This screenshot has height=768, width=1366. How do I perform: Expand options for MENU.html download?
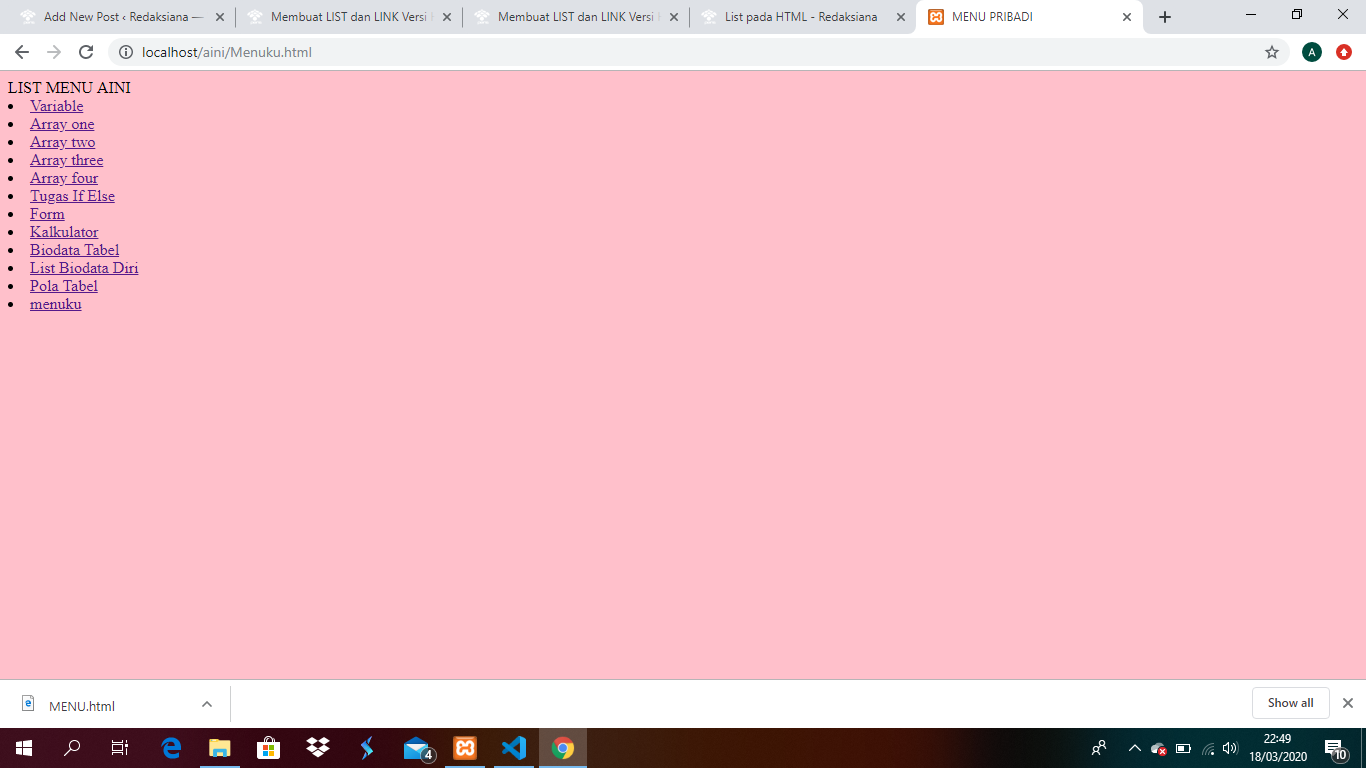click(207, 704)
